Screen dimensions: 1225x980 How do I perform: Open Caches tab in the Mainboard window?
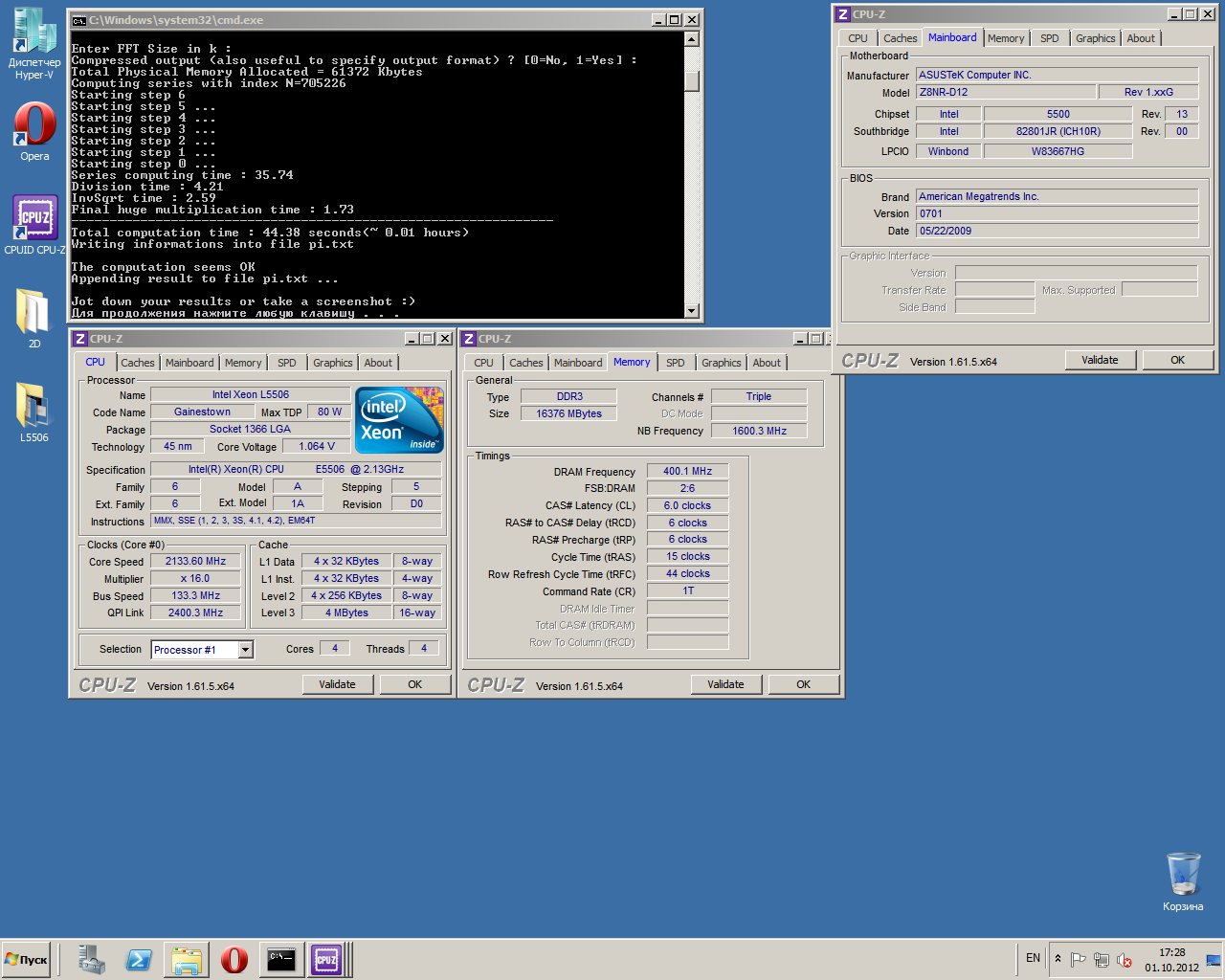pos(901,38)
